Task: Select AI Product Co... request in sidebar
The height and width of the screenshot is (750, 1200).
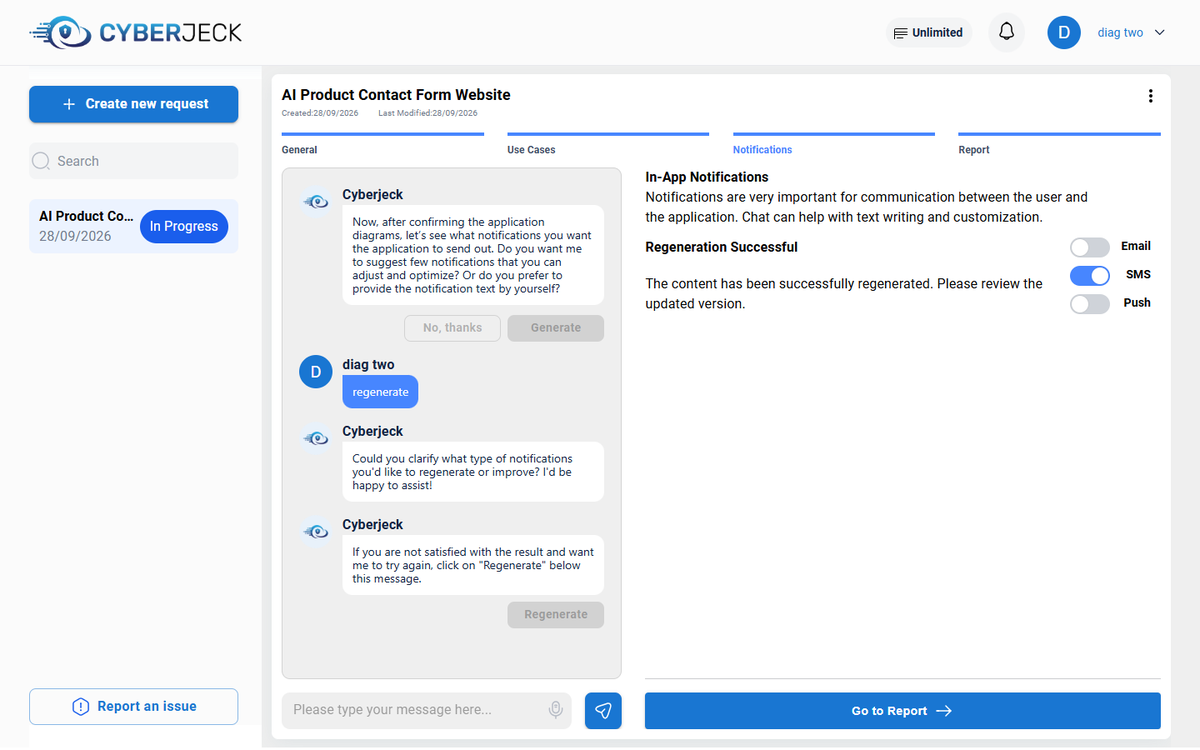Action: click(133, 226)
